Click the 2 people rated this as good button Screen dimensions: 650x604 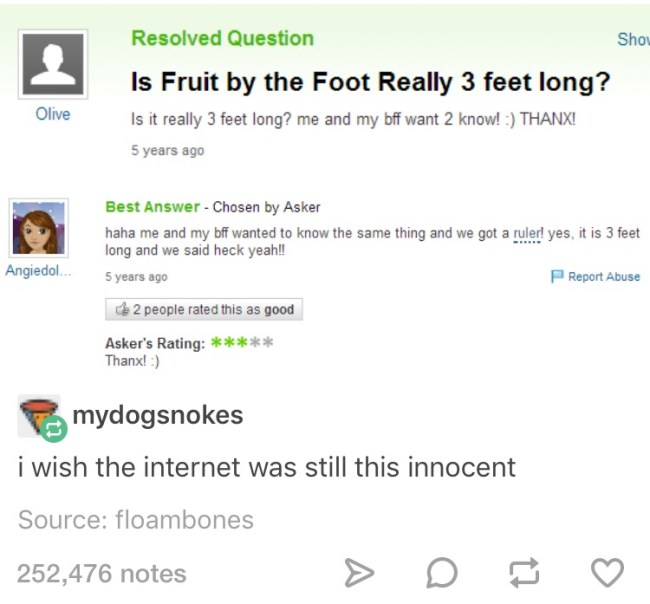coord(204,310)
